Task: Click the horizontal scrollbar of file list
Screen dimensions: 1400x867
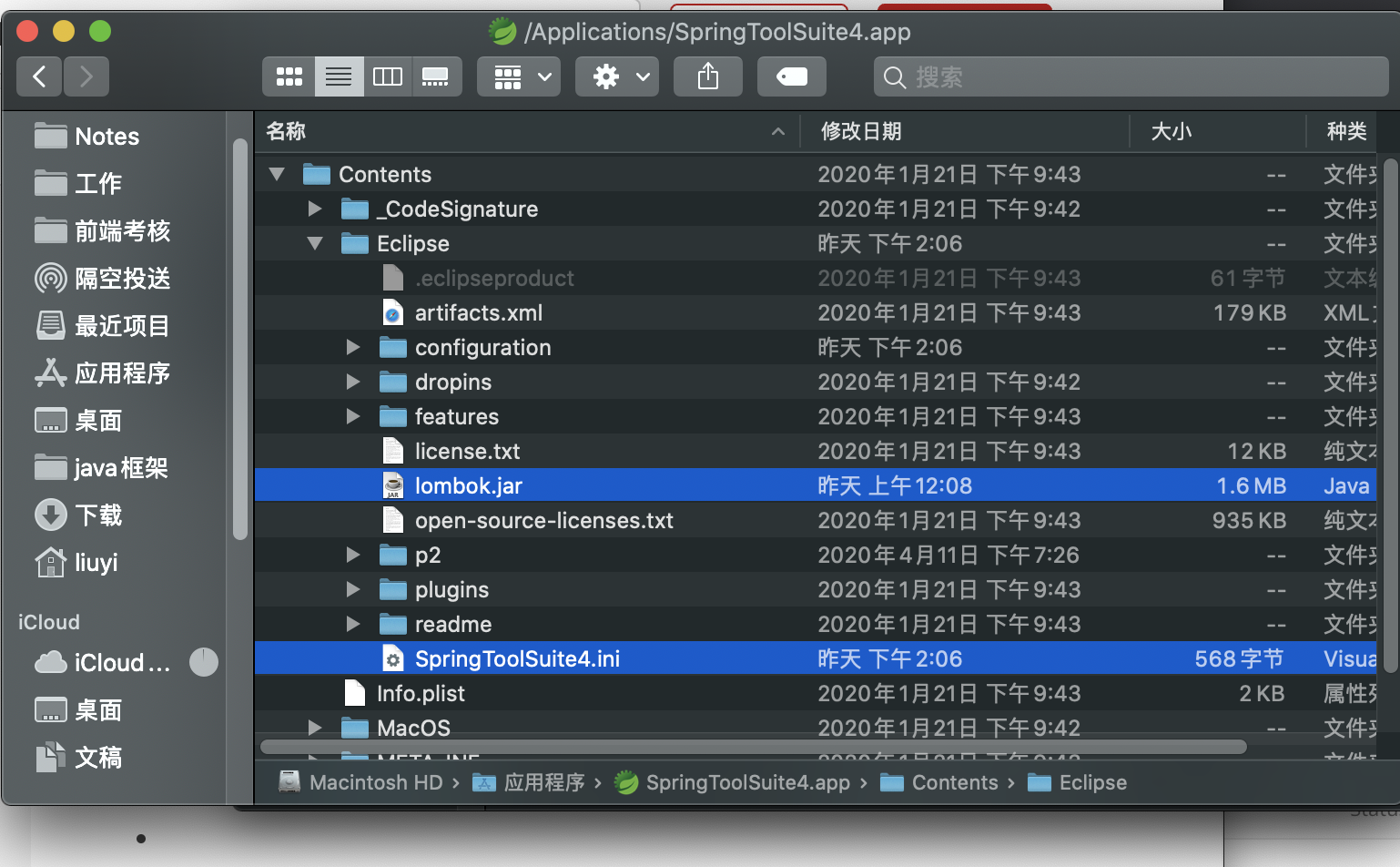Action: pyautogui.click(x=754, y=747)
